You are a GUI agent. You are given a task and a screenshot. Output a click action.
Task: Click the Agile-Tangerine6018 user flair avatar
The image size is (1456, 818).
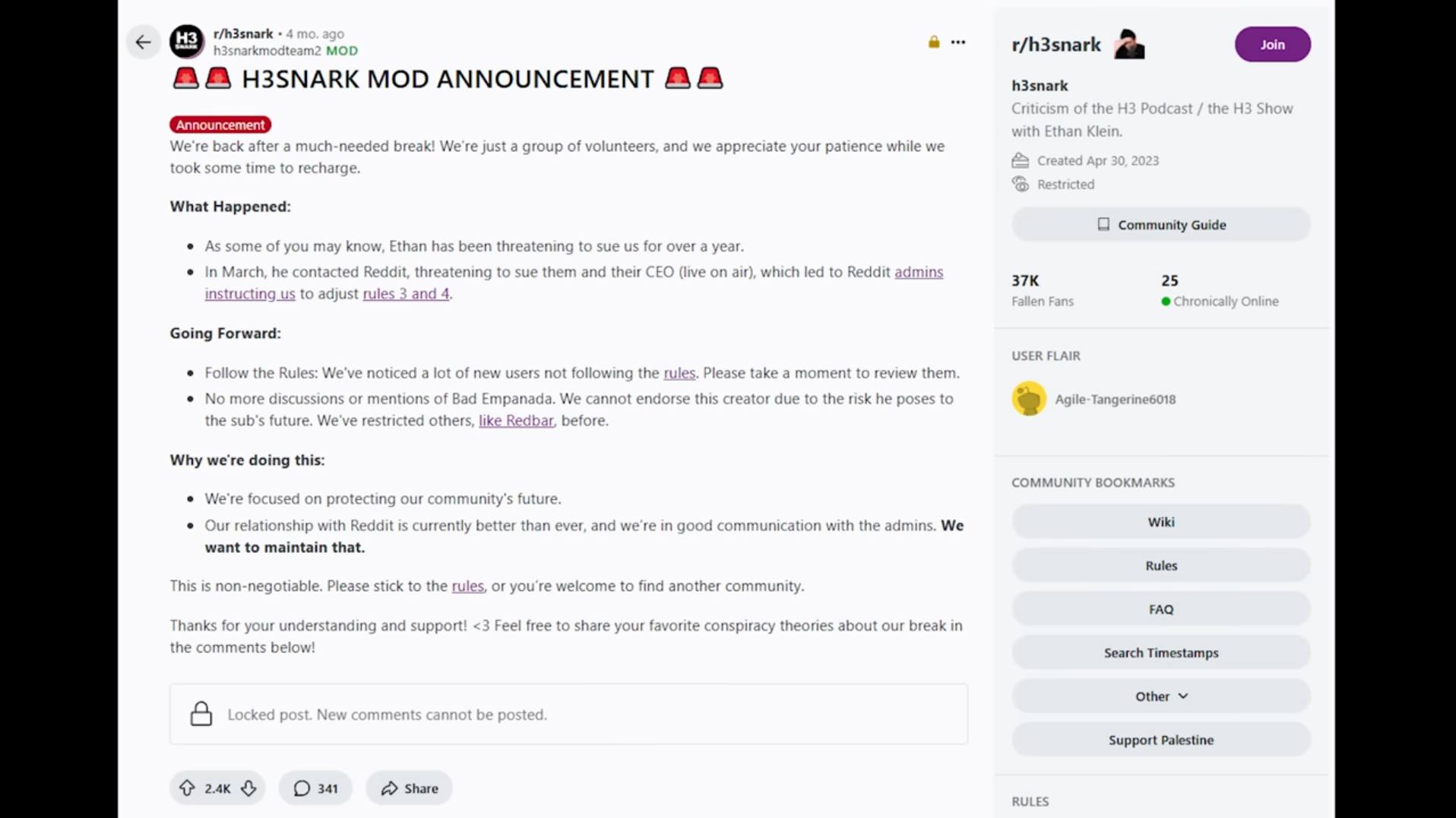click(1029, 399)
